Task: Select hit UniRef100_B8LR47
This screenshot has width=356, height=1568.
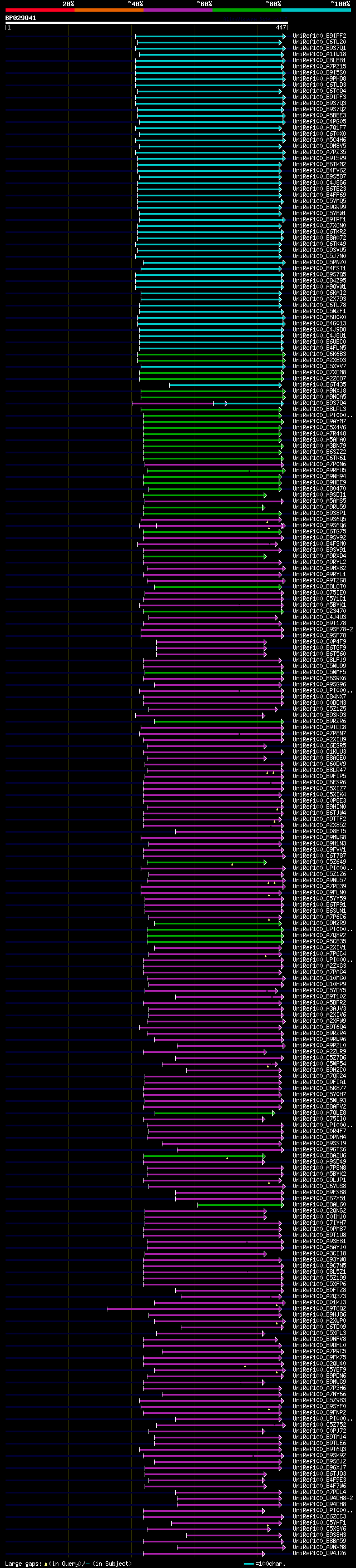Action: 319,770
